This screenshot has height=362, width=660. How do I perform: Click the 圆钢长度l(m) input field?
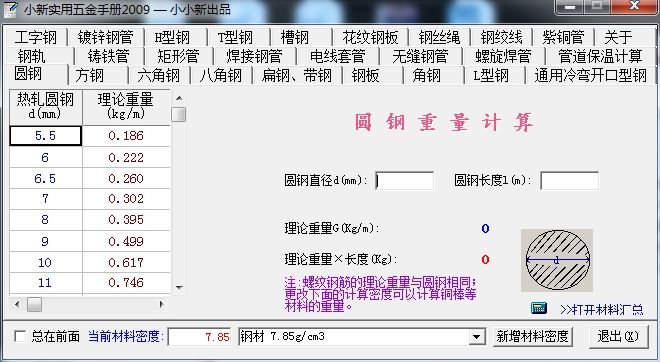point(569,181)
